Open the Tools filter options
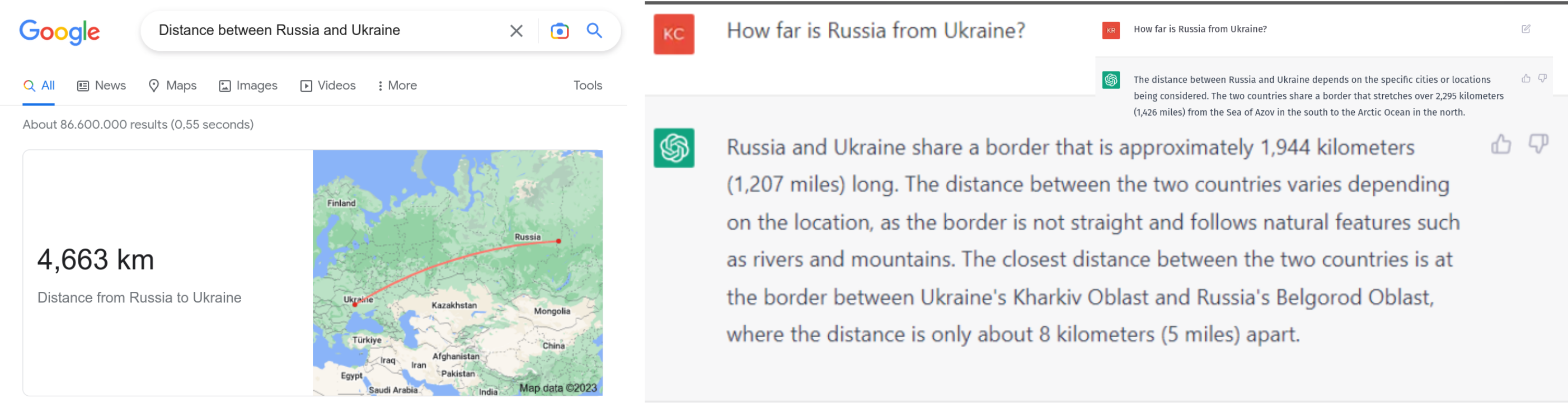This screenshot has width=1568, height=407. (587, 86)
